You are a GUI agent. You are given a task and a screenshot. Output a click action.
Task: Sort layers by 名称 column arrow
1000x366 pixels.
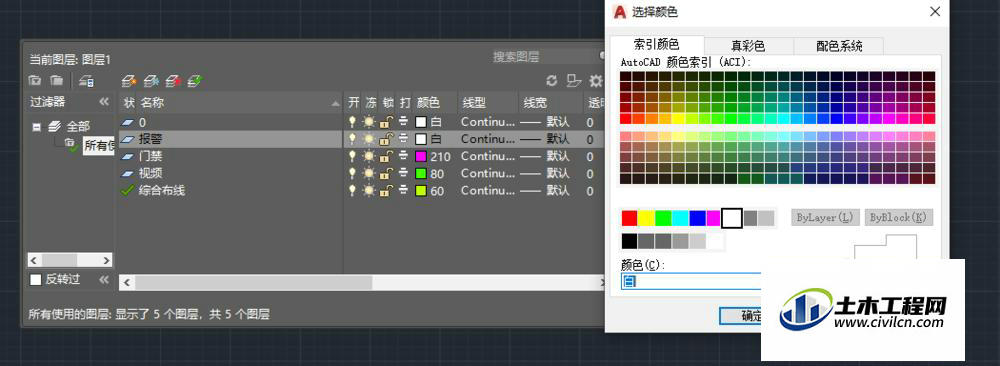click(336, 103)
